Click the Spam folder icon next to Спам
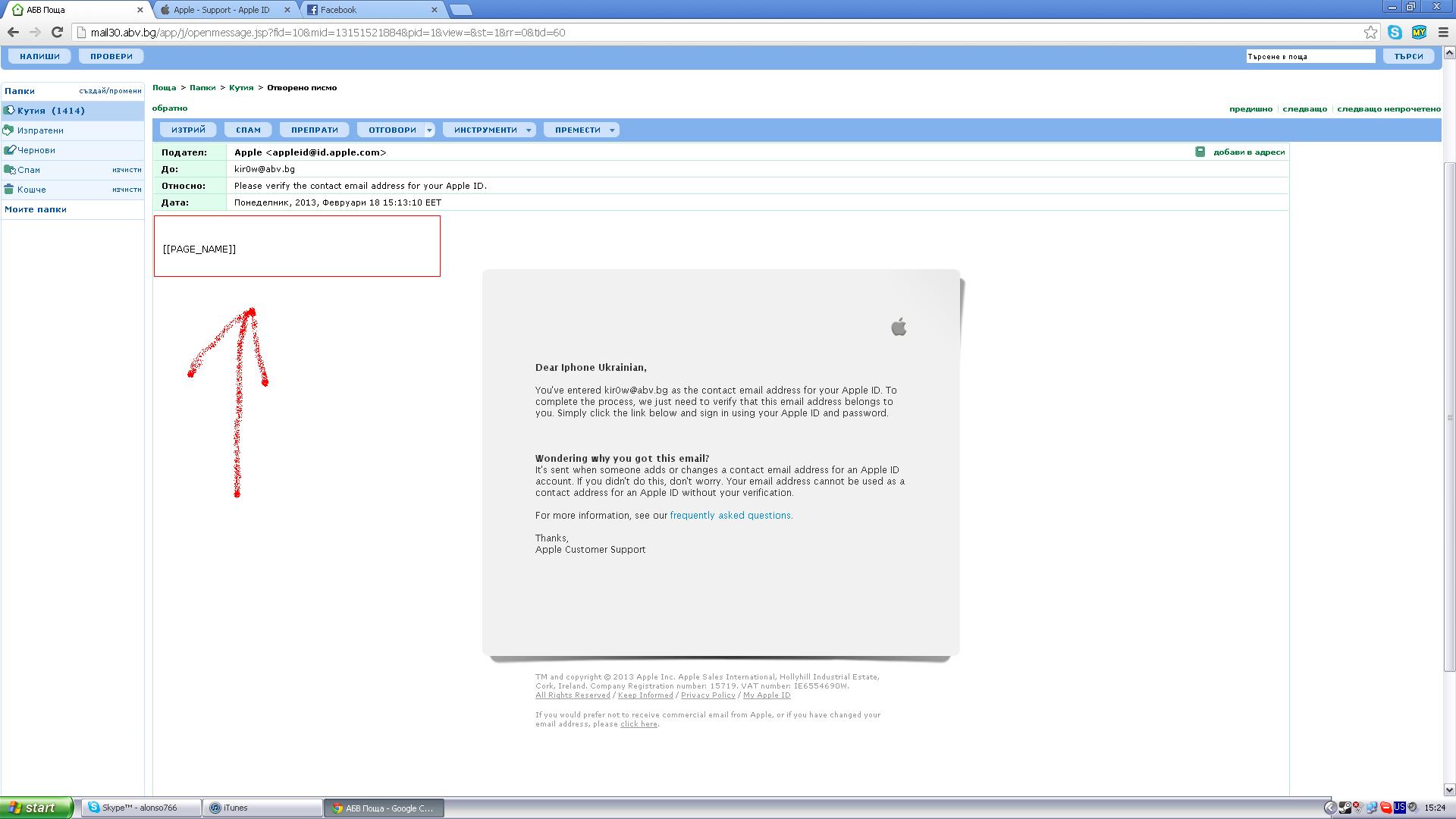Image resolution: width=1456 pixels, height=819 pixels. pyautogui.click(x=9, y=169)
